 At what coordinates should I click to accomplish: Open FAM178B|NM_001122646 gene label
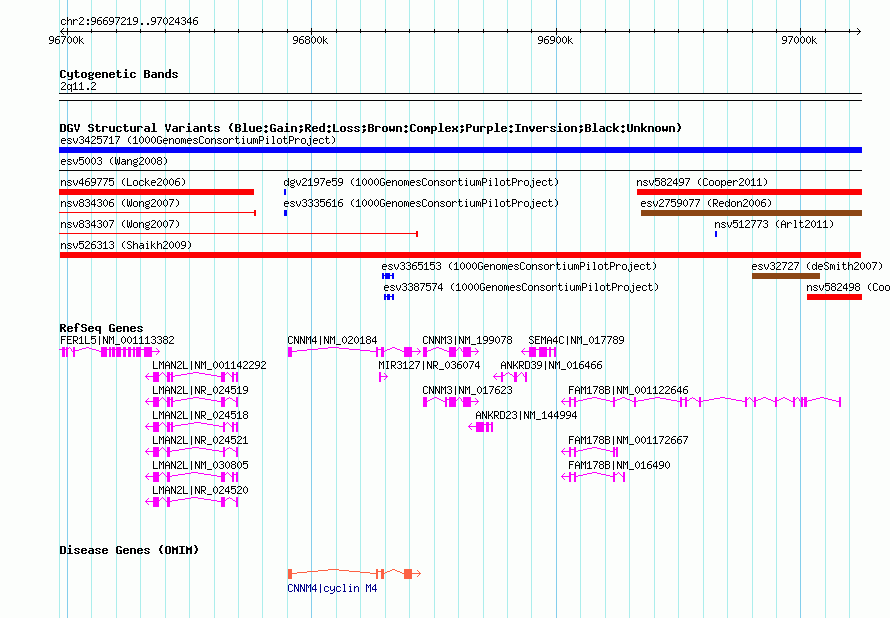628,390
